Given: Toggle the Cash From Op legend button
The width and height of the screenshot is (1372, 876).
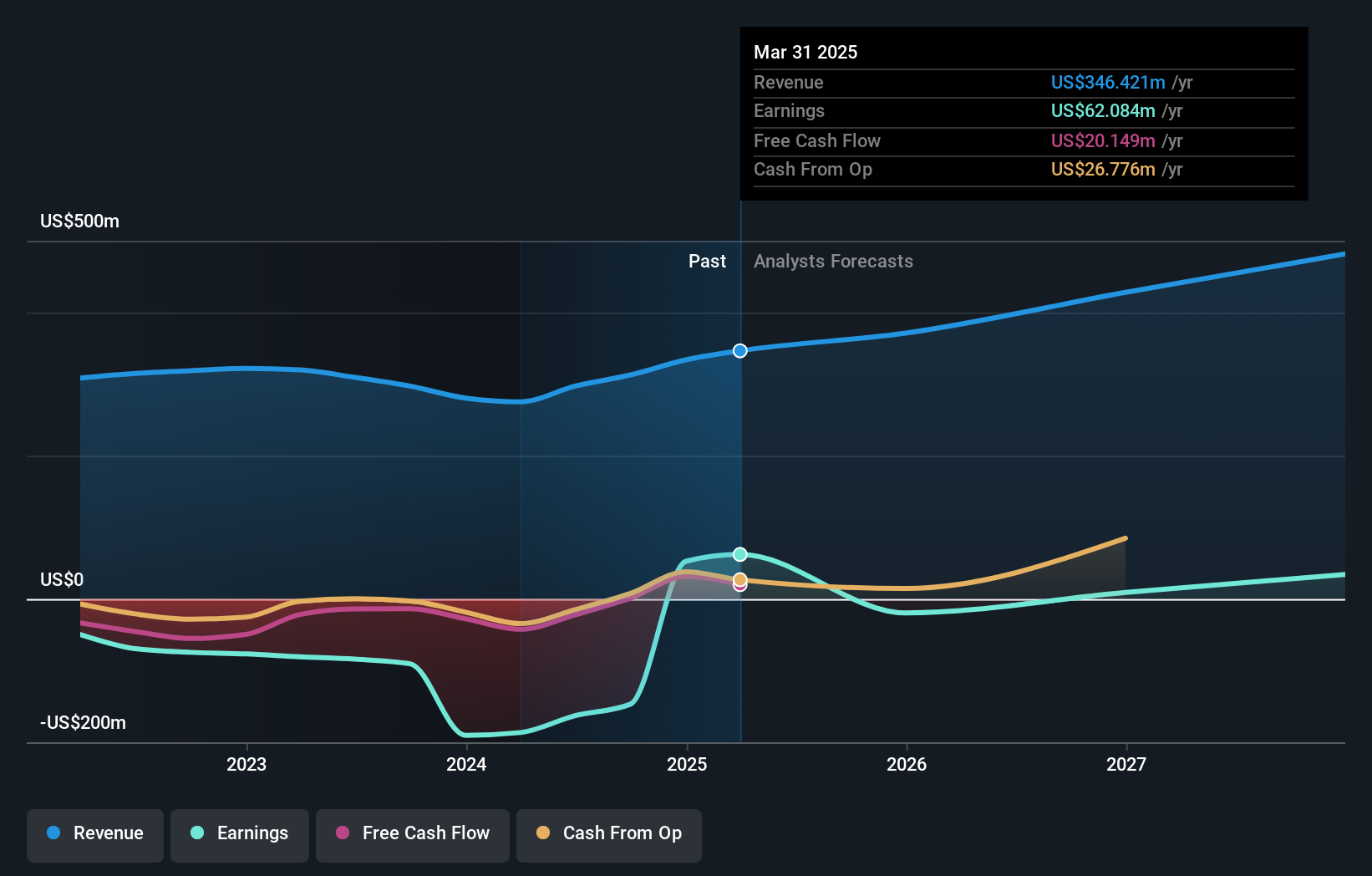Looking at the screenshot, I should [609, 835].
